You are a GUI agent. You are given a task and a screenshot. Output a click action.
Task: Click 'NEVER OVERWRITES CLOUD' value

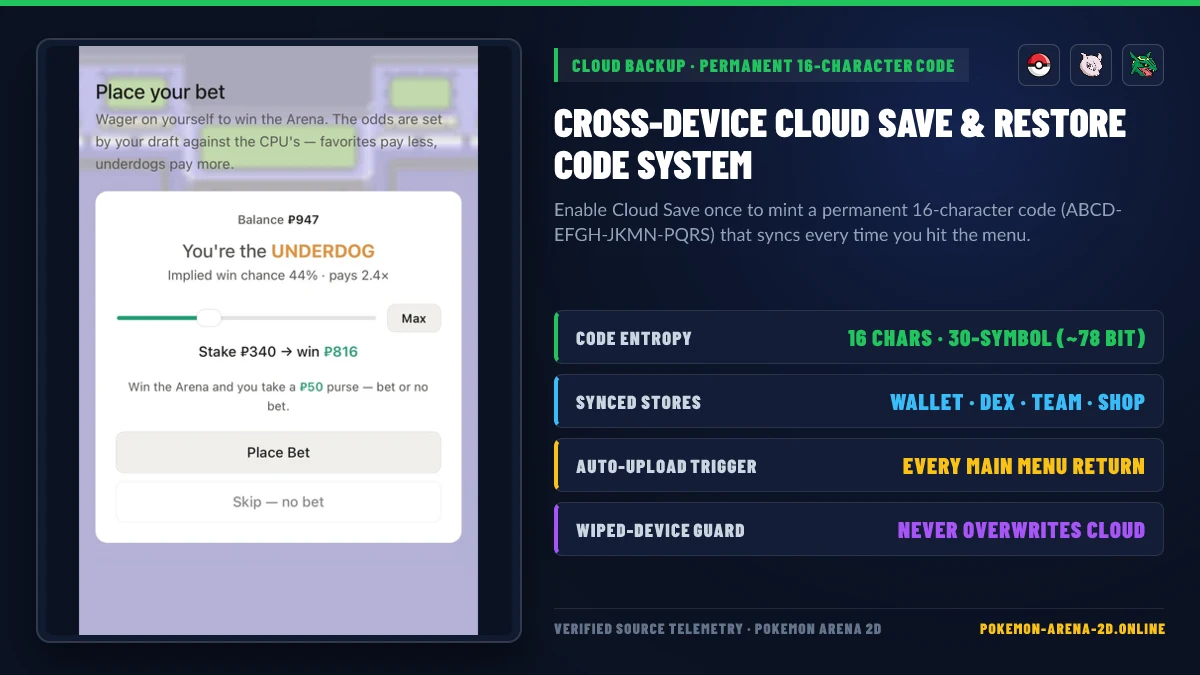1021,530
